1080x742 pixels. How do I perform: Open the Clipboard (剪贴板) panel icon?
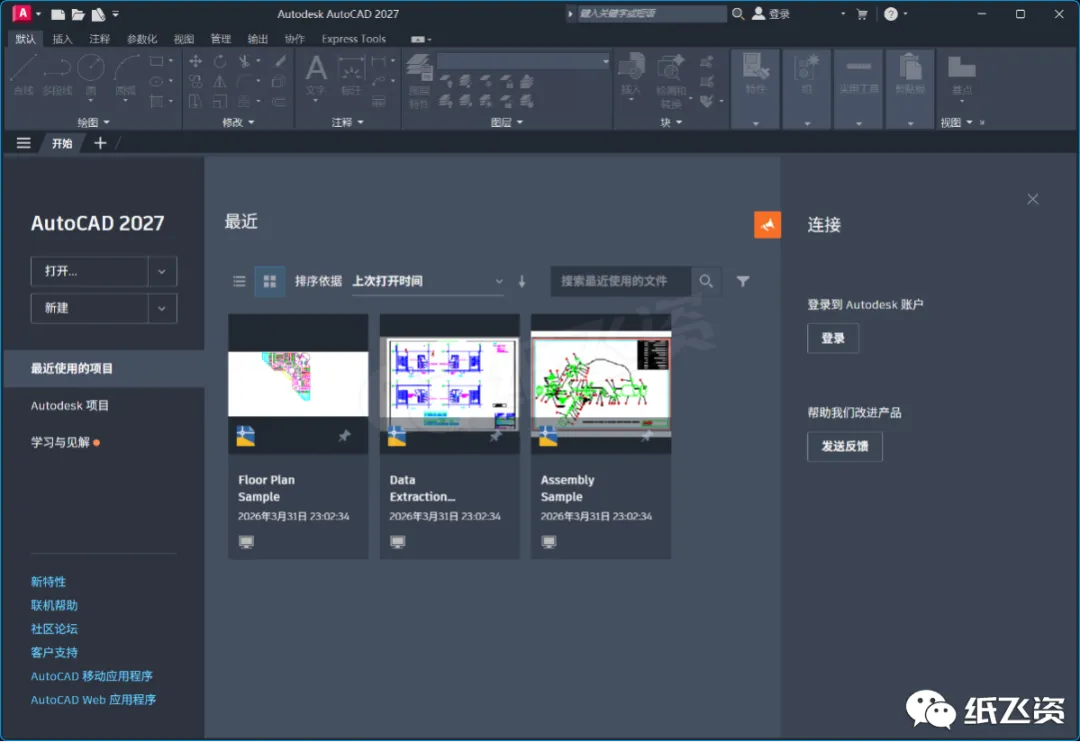(910, 74)
